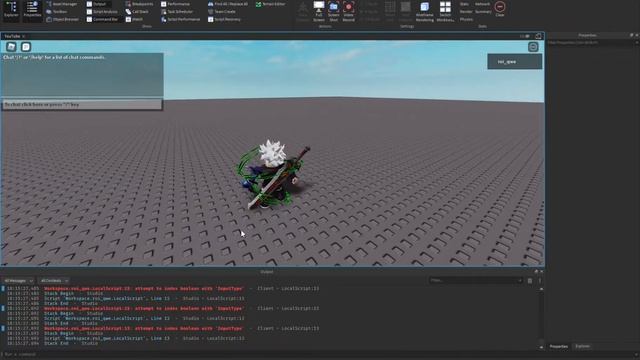Open the Script Recovery window
The width and height of the screenshot is (640, 360).
tap(224, 19)
